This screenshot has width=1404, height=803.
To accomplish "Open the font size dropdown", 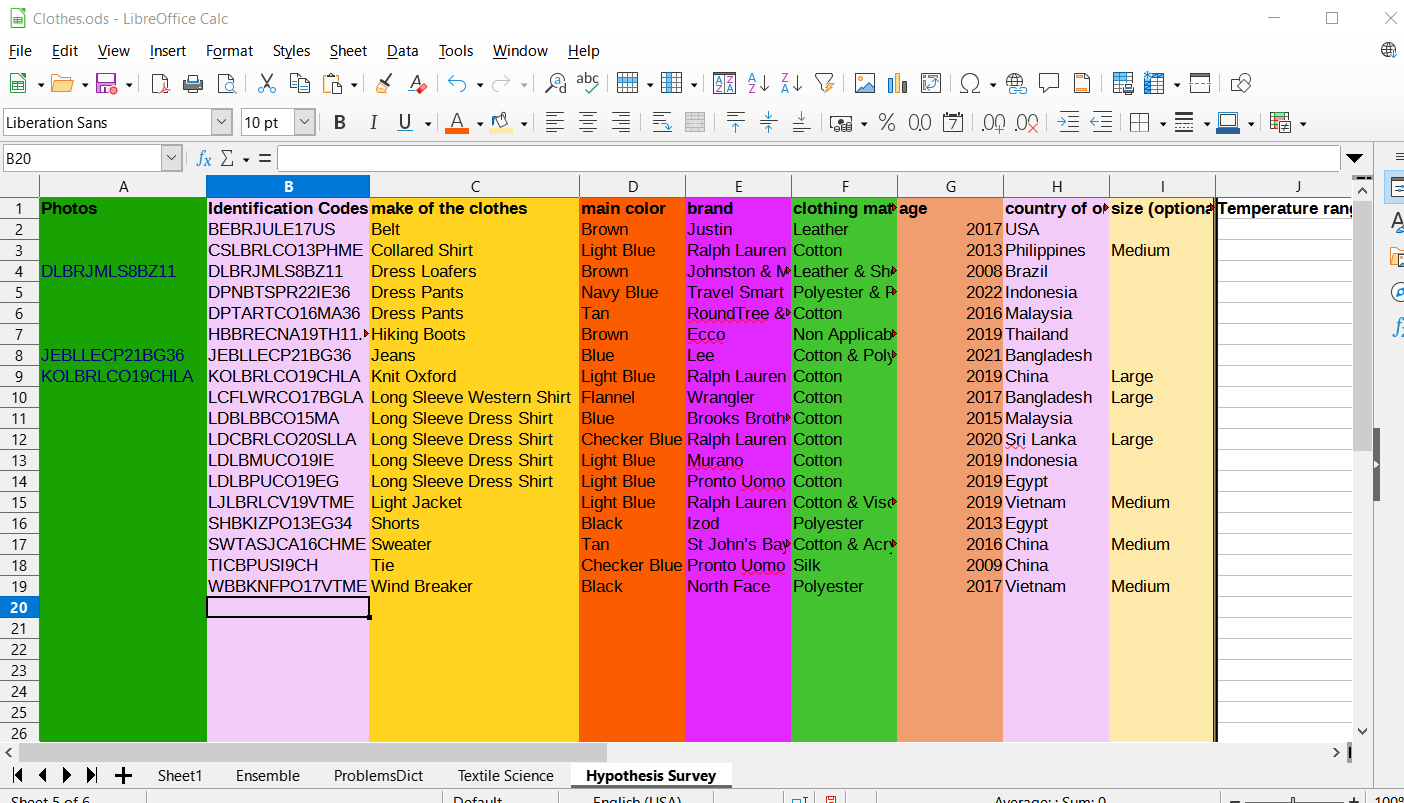I will coord(305,123).
